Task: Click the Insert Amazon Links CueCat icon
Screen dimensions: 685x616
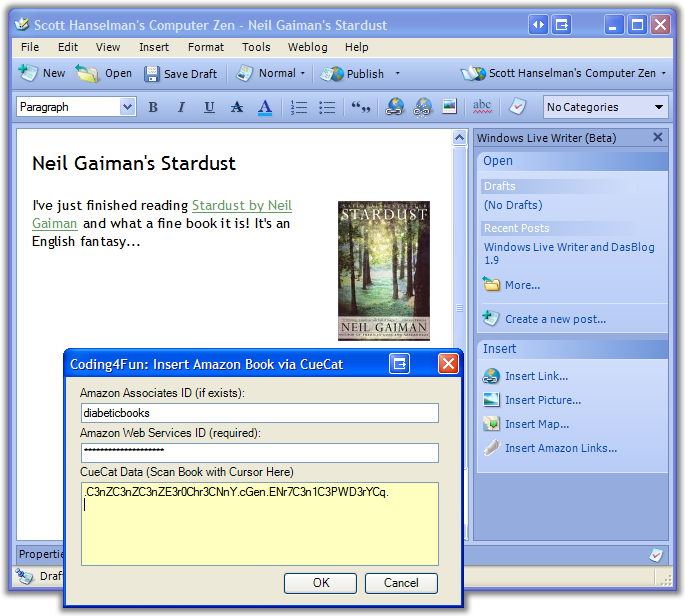Action: [x=491, y=448]
